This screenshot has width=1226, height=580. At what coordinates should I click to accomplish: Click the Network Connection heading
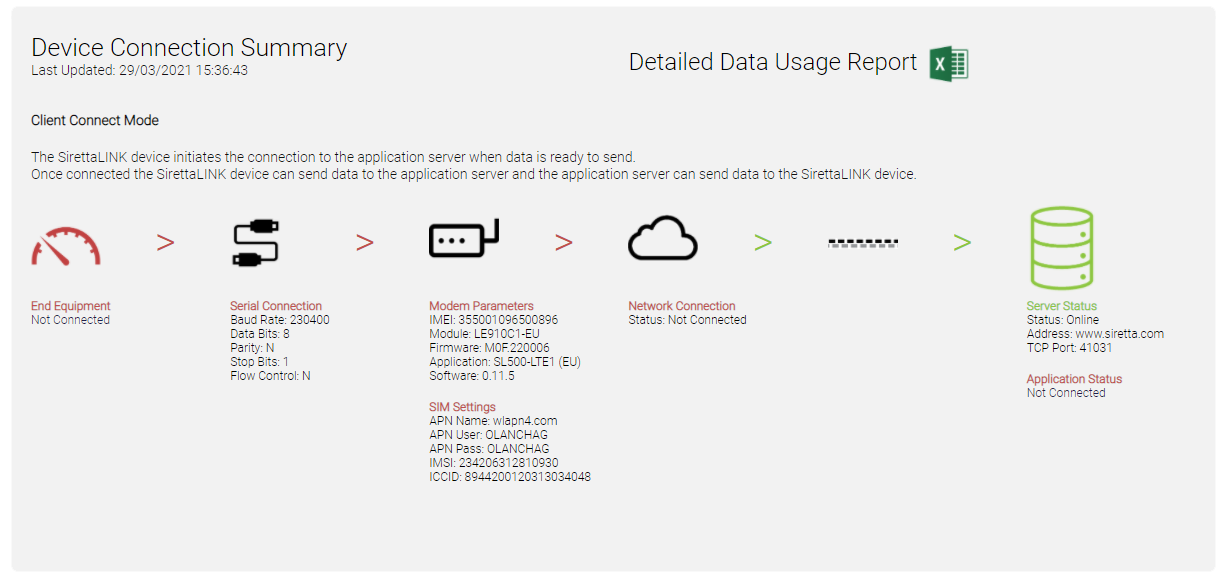(682, 306)
